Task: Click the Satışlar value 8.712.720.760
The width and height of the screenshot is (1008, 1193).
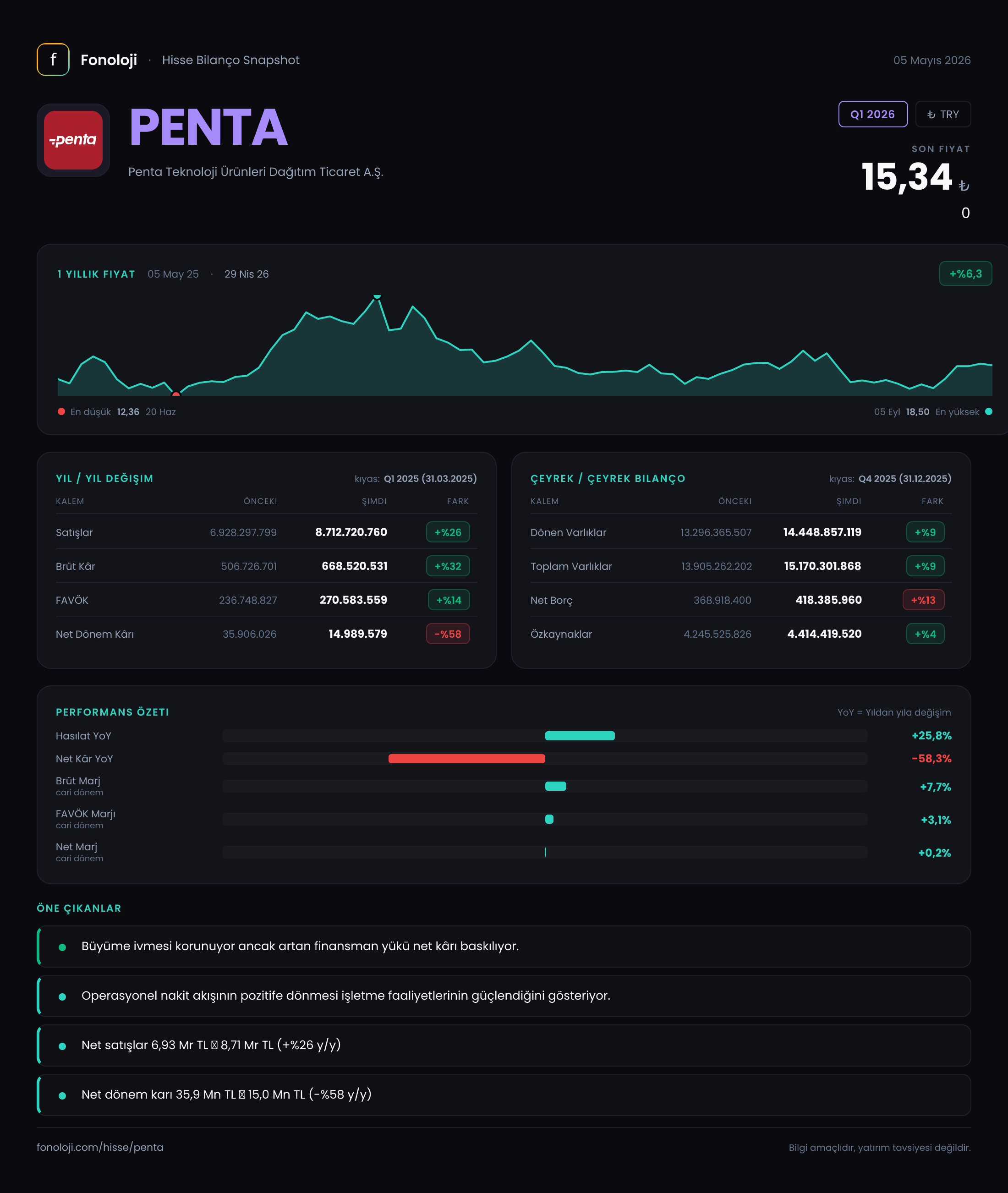Action: click(x=351, y=532)
